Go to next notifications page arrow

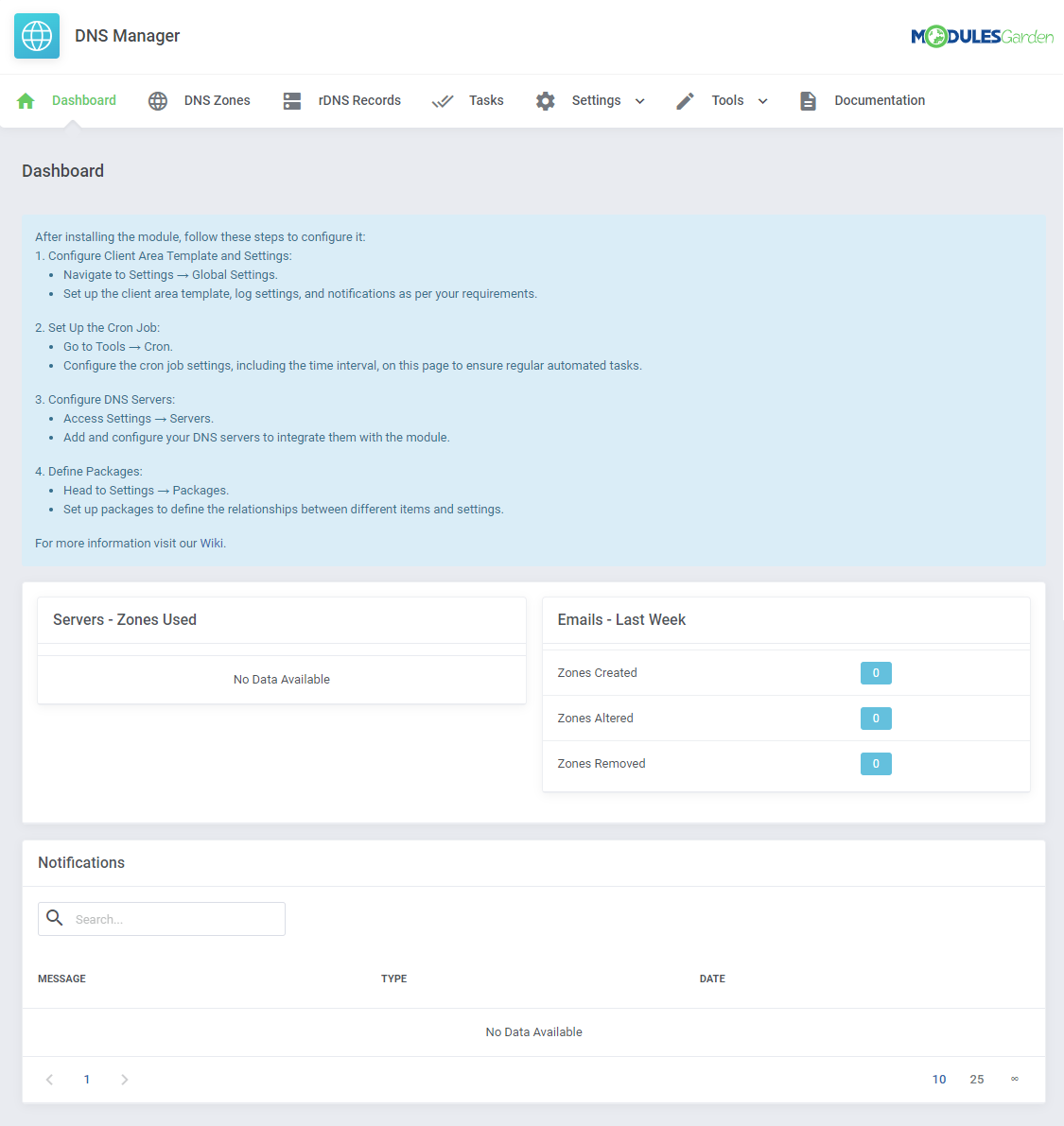click(x=124, y=1080)
